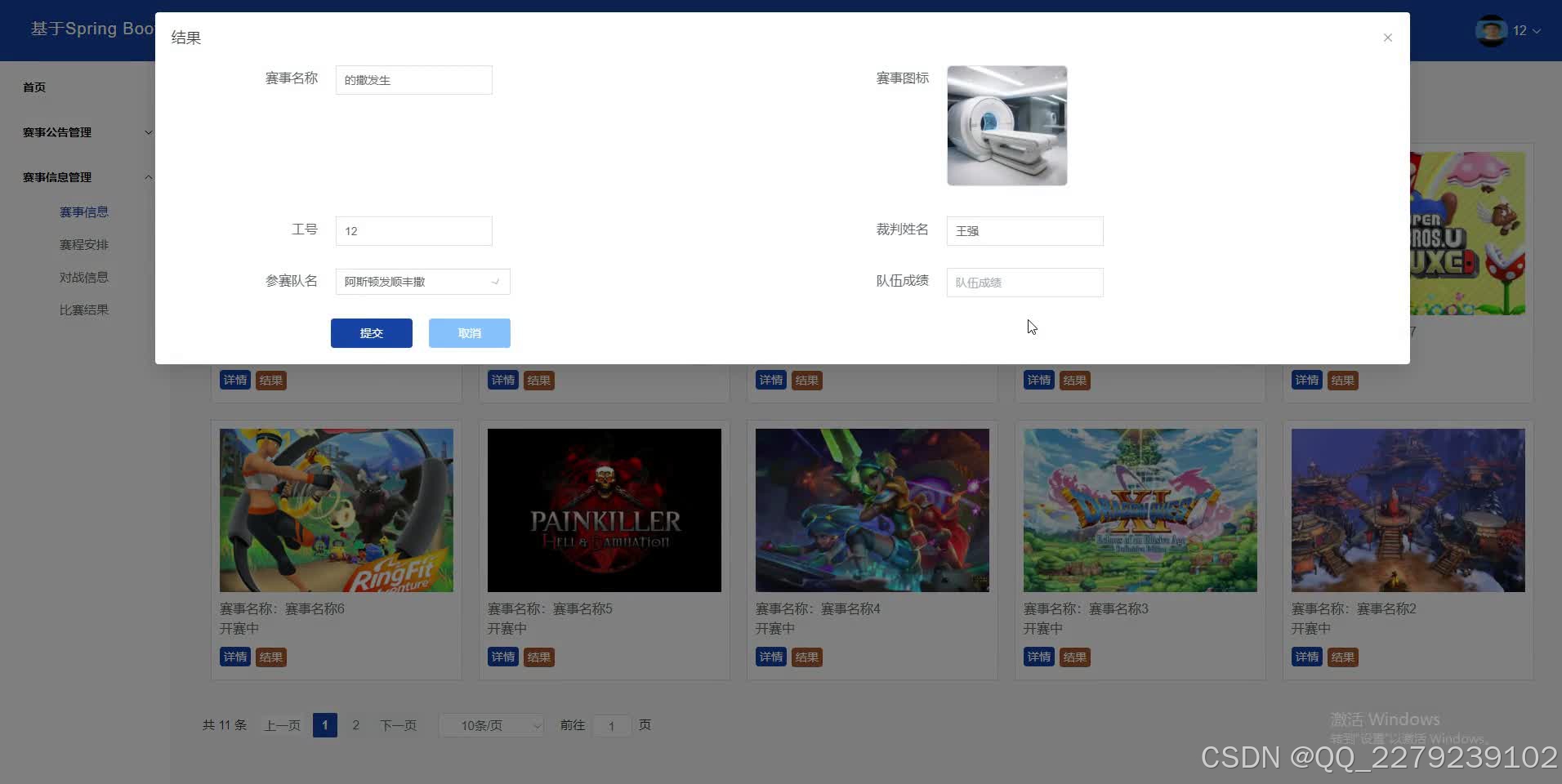
Task: Select 比赛结果 in the sidebar
Action: [x=84, y=310]
